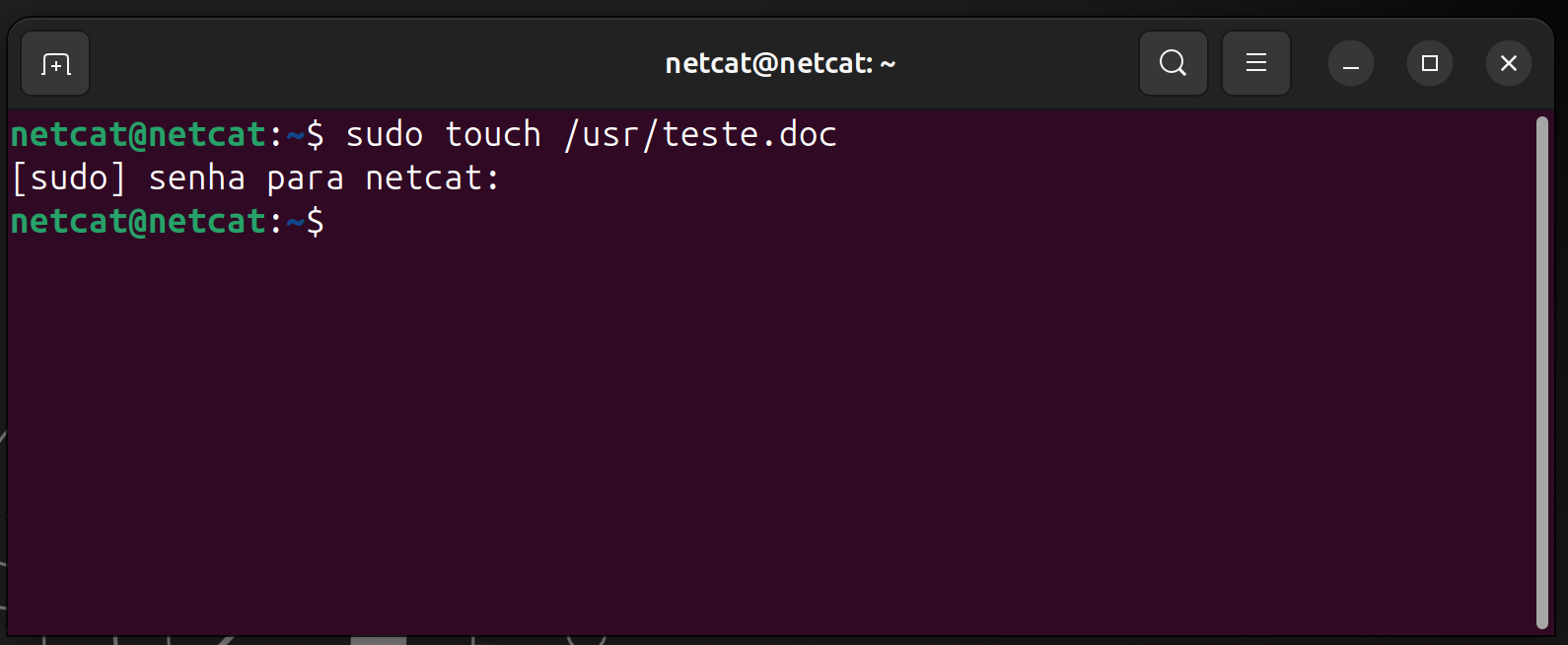Image resolution: width=1568 pixels, height=645 pixels.
Task: Click the vertical scrollbar in terminal
Action: click(x=1542, y=372)
